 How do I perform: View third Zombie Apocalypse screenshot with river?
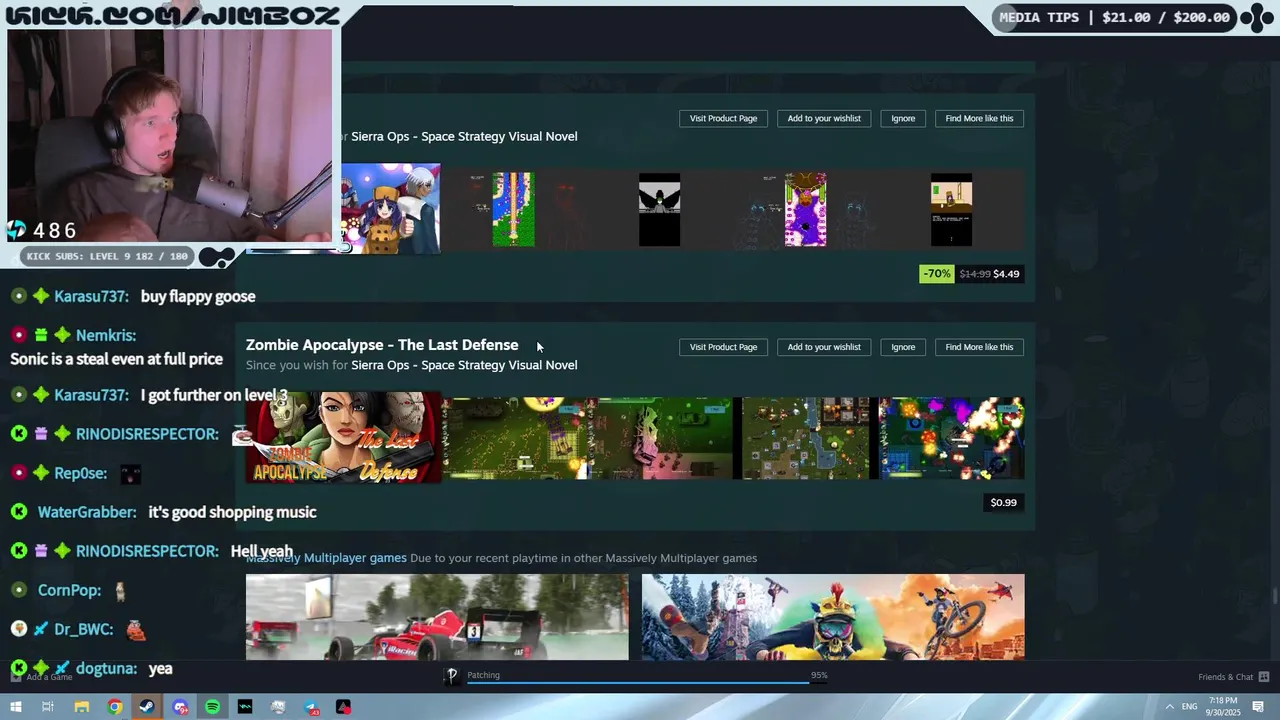[x=806, y=438]
